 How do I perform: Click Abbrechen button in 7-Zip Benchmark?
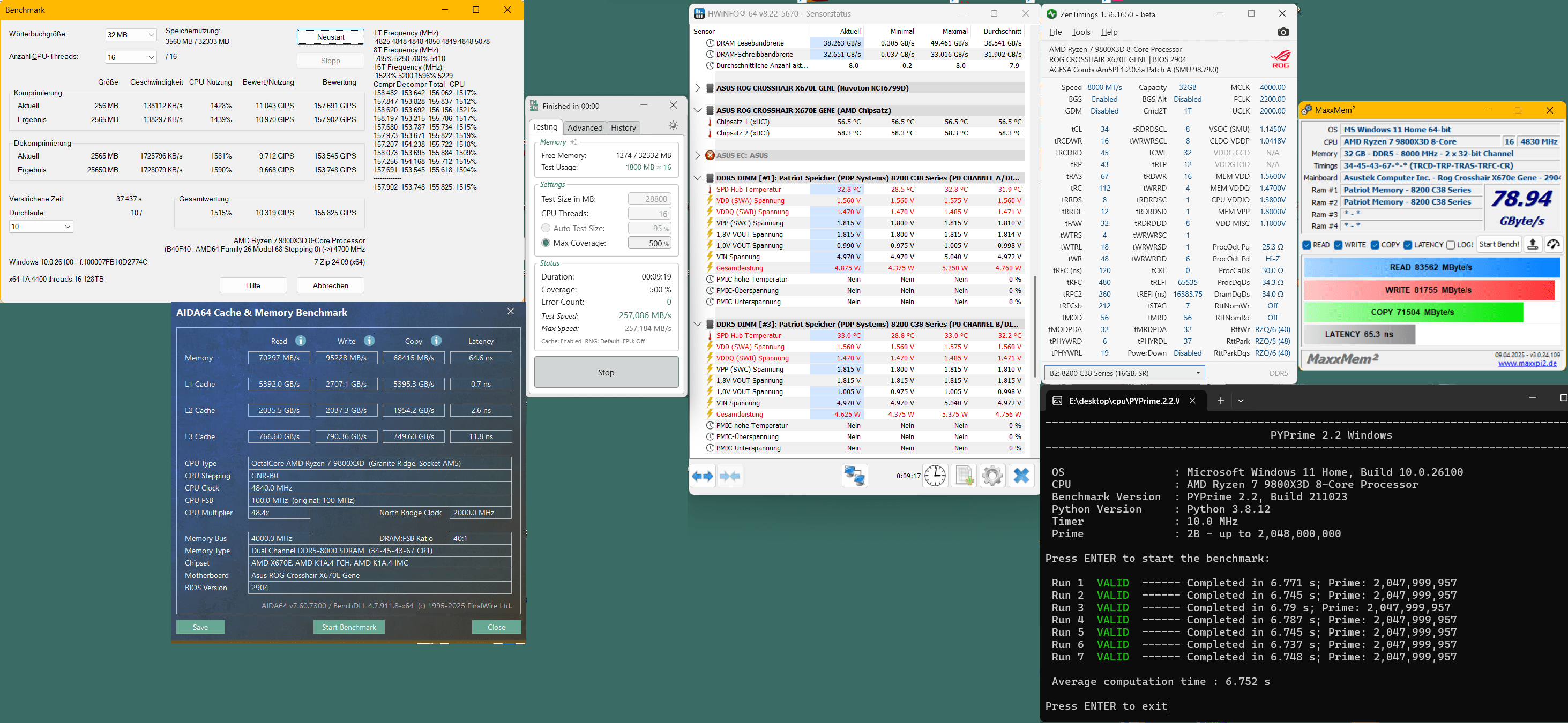pyautogui.click(x=331, y=286)
